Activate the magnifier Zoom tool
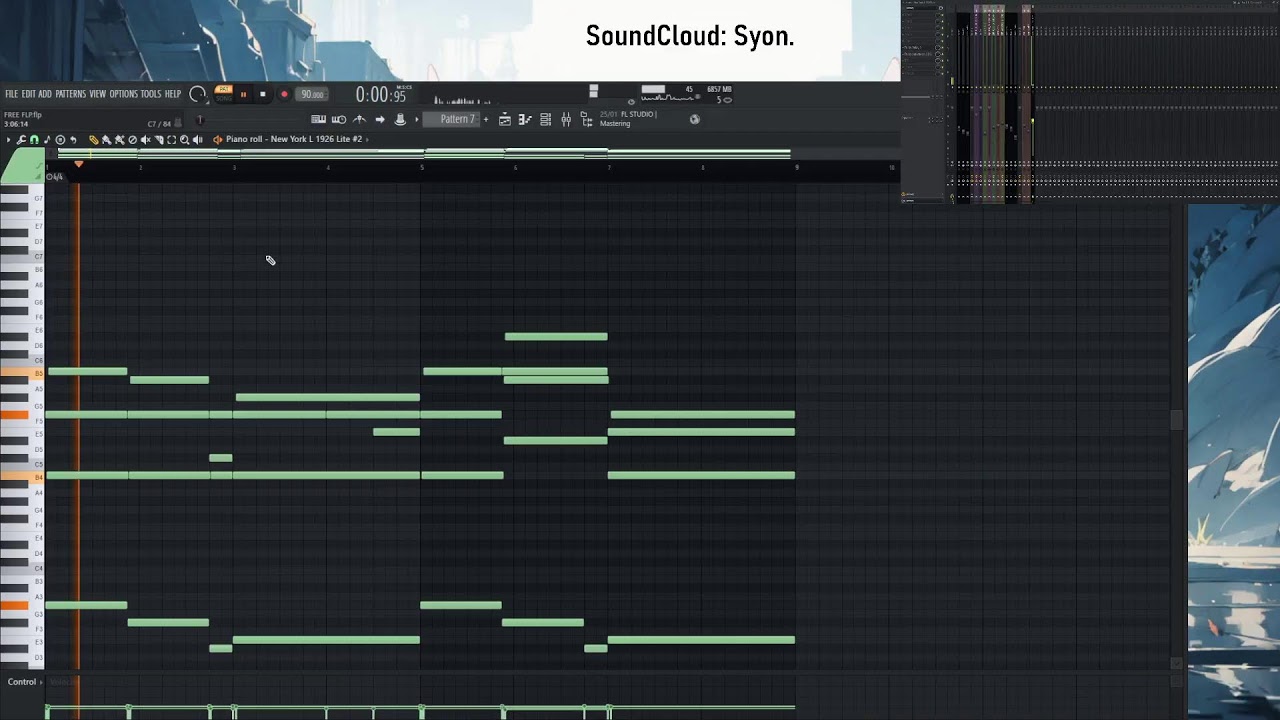 184,139
